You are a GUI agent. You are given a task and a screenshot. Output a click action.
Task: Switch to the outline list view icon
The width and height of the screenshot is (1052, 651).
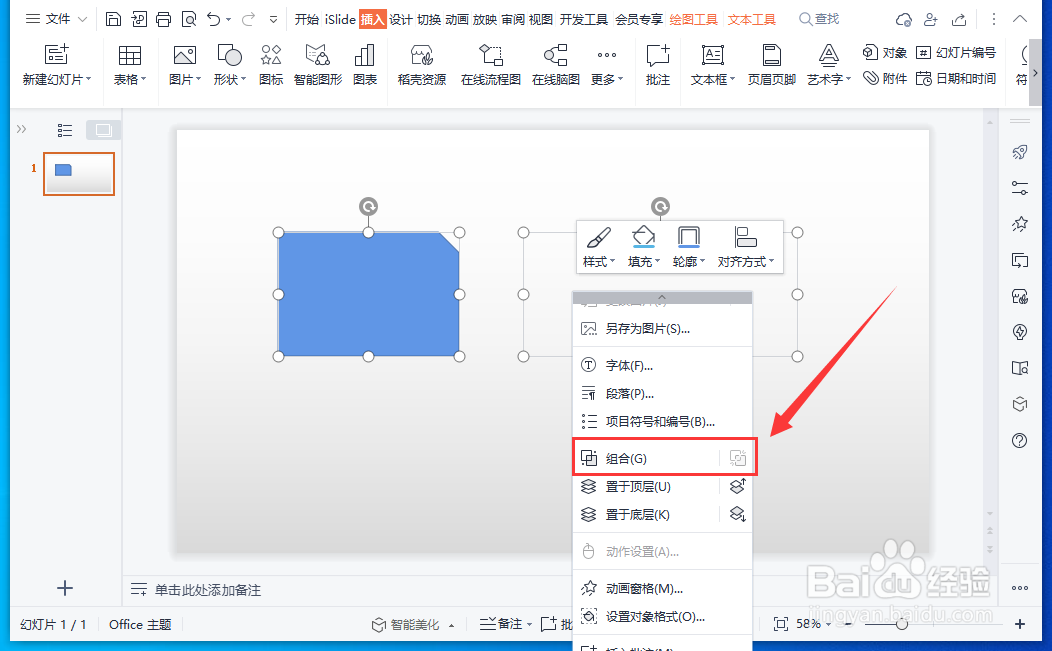click(x=64, y=130)
